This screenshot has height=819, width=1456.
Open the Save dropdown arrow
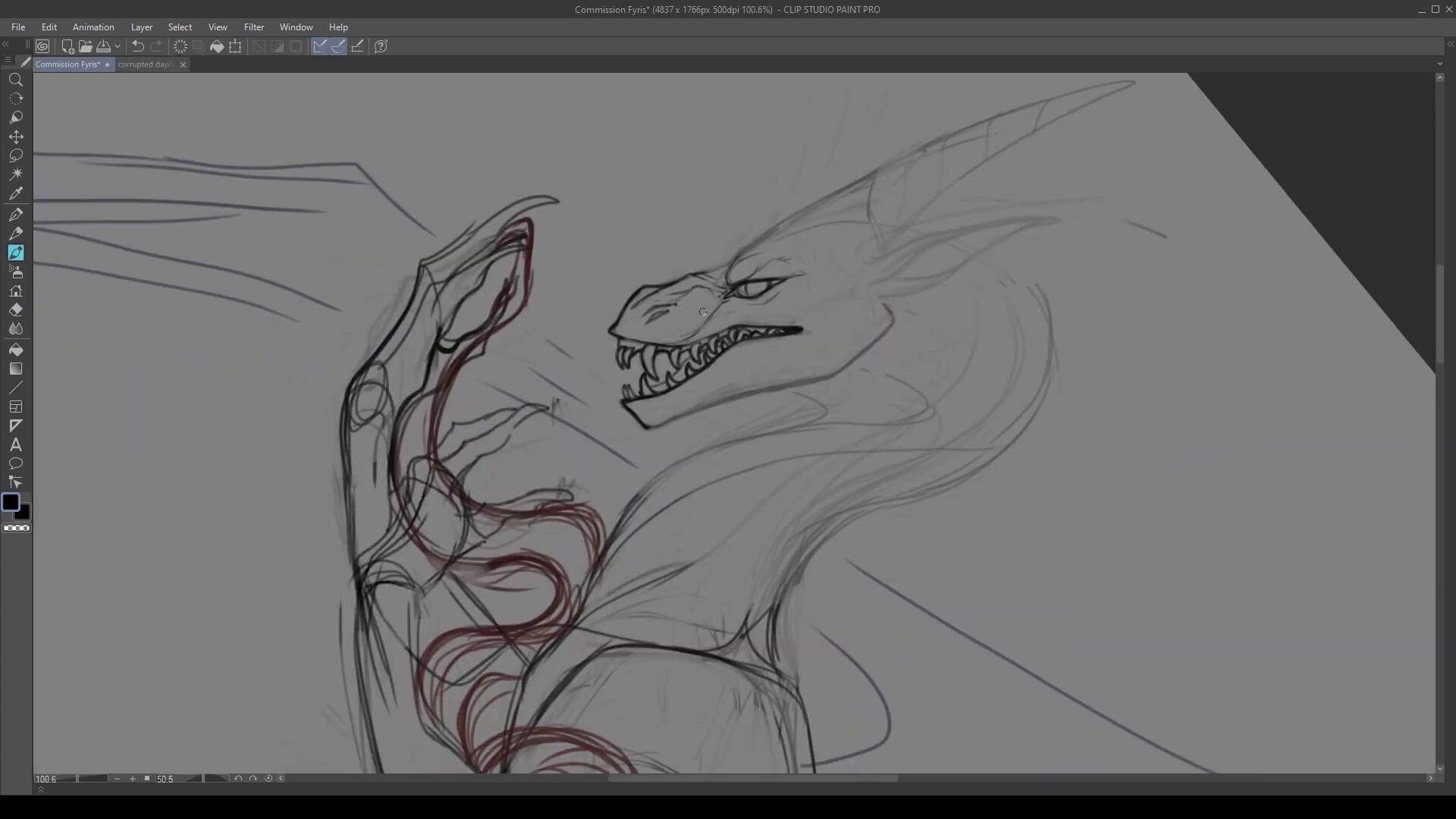(118, 47)
